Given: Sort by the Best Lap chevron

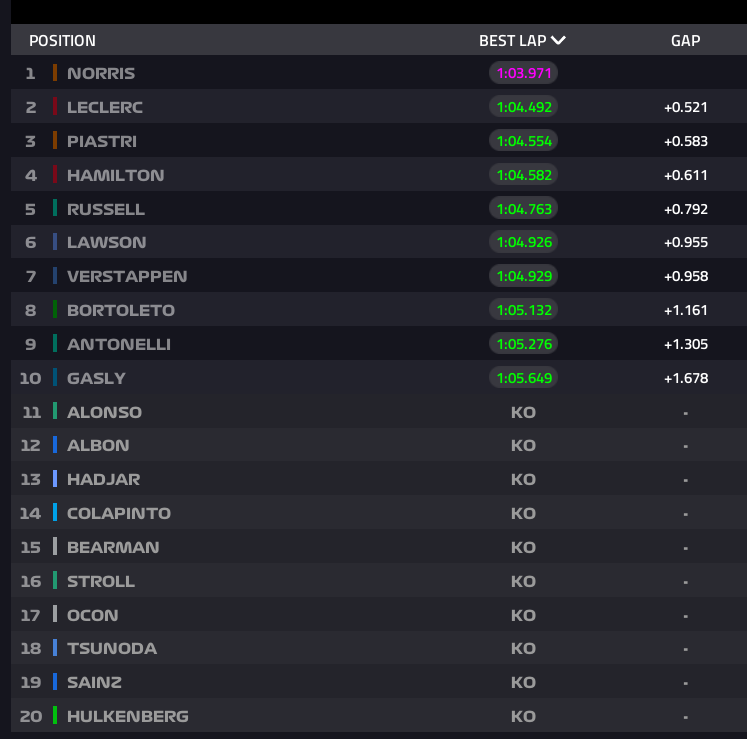Looking at the screenshot, I should click(x=558, y=41).
